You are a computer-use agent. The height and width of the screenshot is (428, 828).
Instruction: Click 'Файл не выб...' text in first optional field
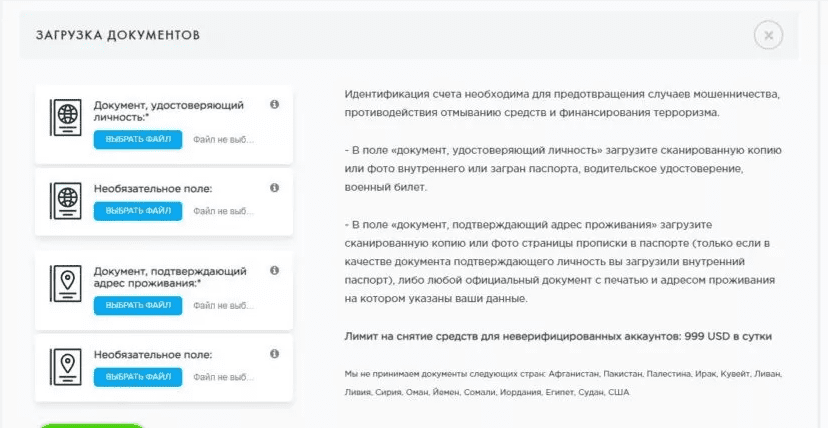223,211
